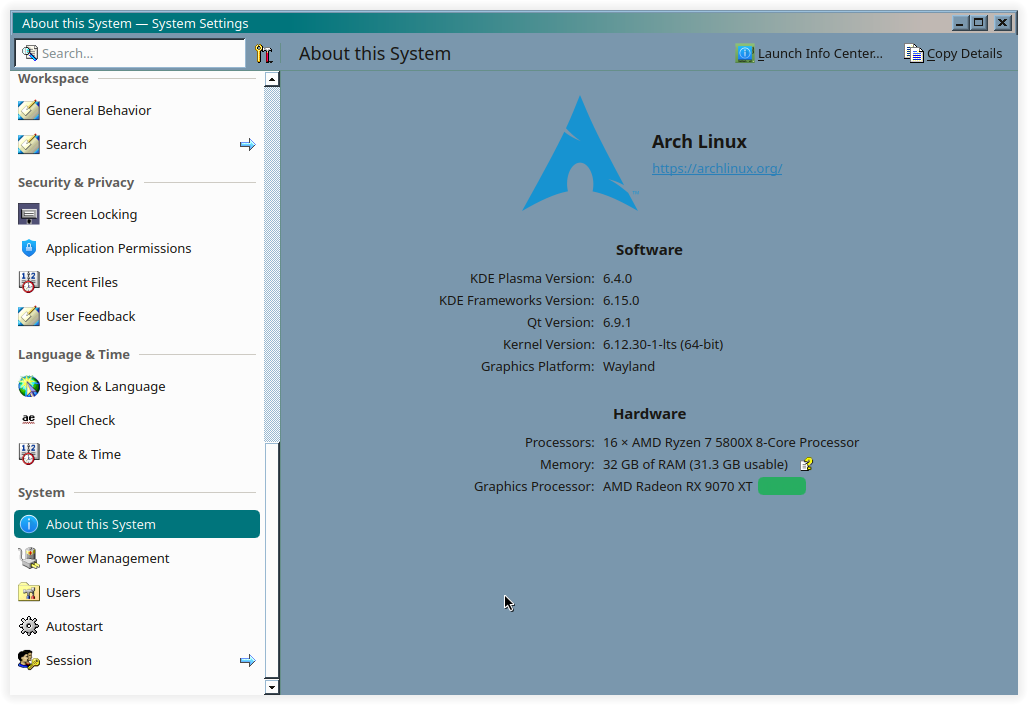Click the AMD Ryzen 7 5800X processor text
Screen dimensions: 1028x705
[730, 443]
